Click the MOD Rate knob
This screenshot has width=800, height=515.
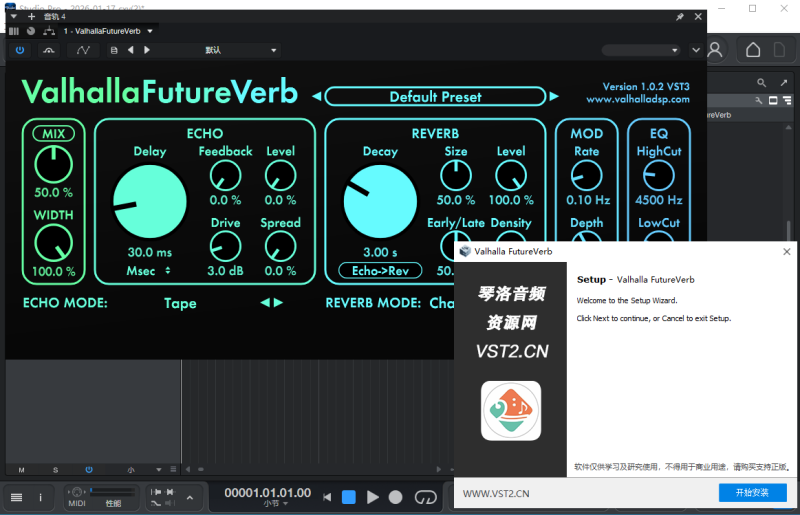(587, 176)
